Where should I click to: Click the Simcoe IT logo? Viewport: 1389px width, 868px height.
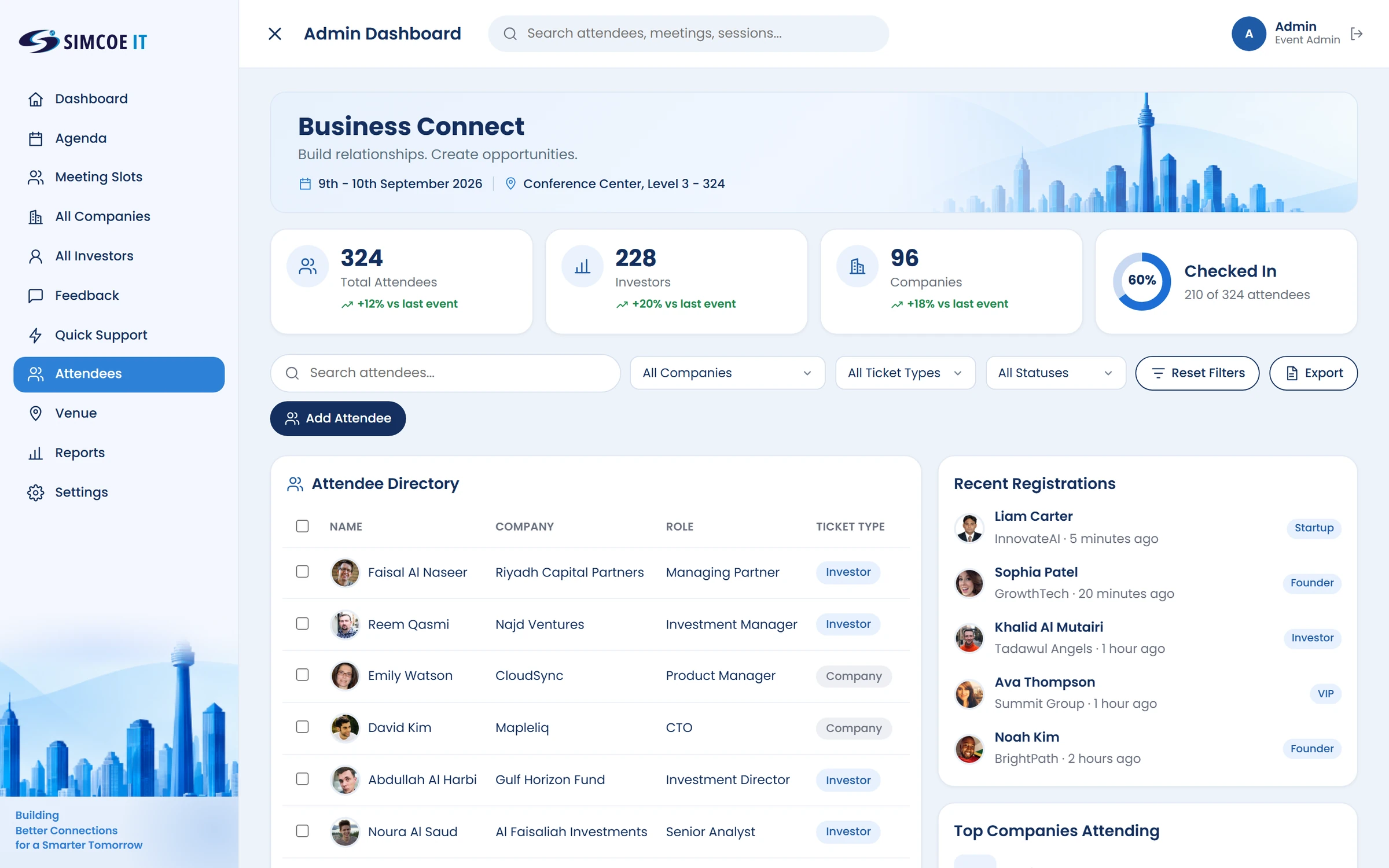[x=83, y=41]
